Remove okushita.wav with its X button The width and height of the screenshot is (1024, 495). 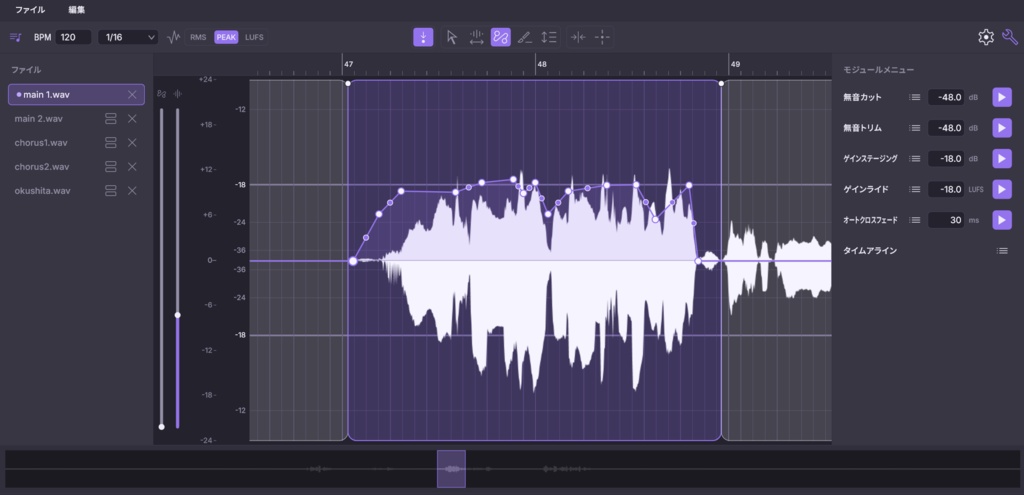click(132, 191)
